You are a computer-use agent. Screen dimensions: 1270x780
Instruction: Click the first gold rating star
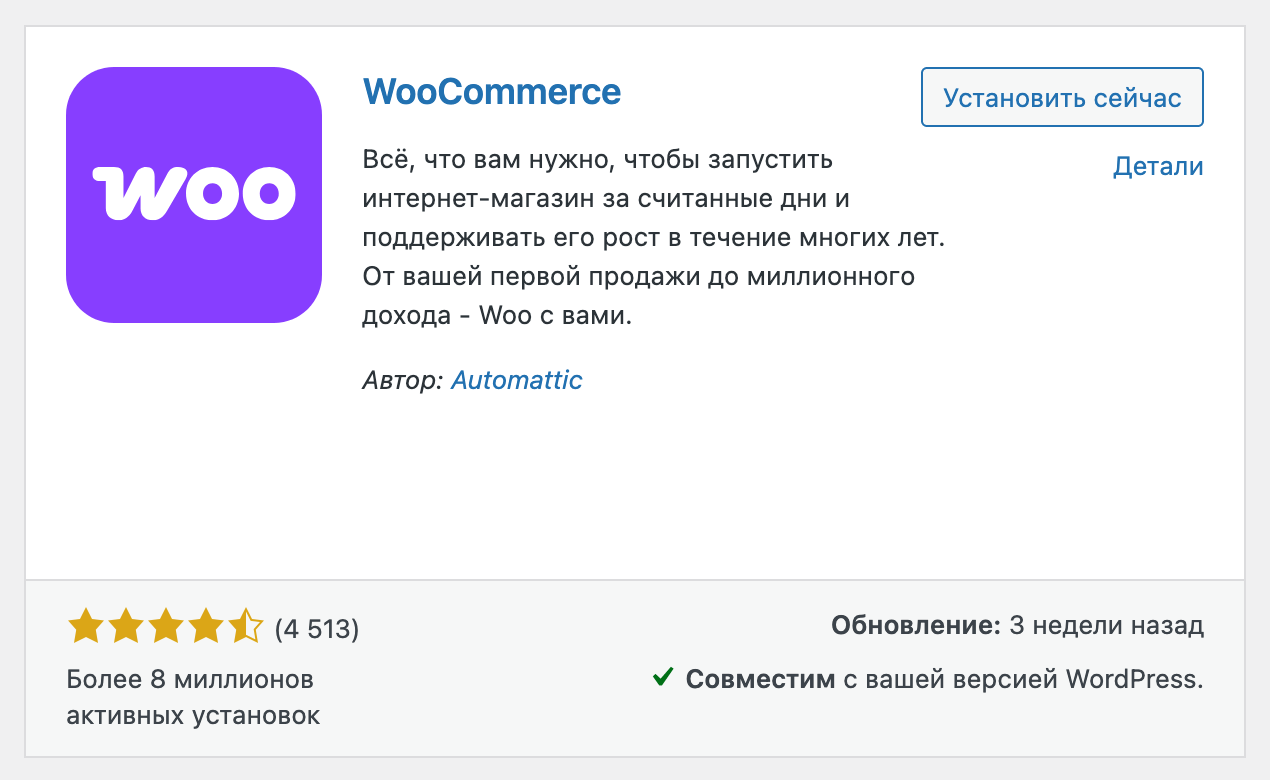click(86, 628)
